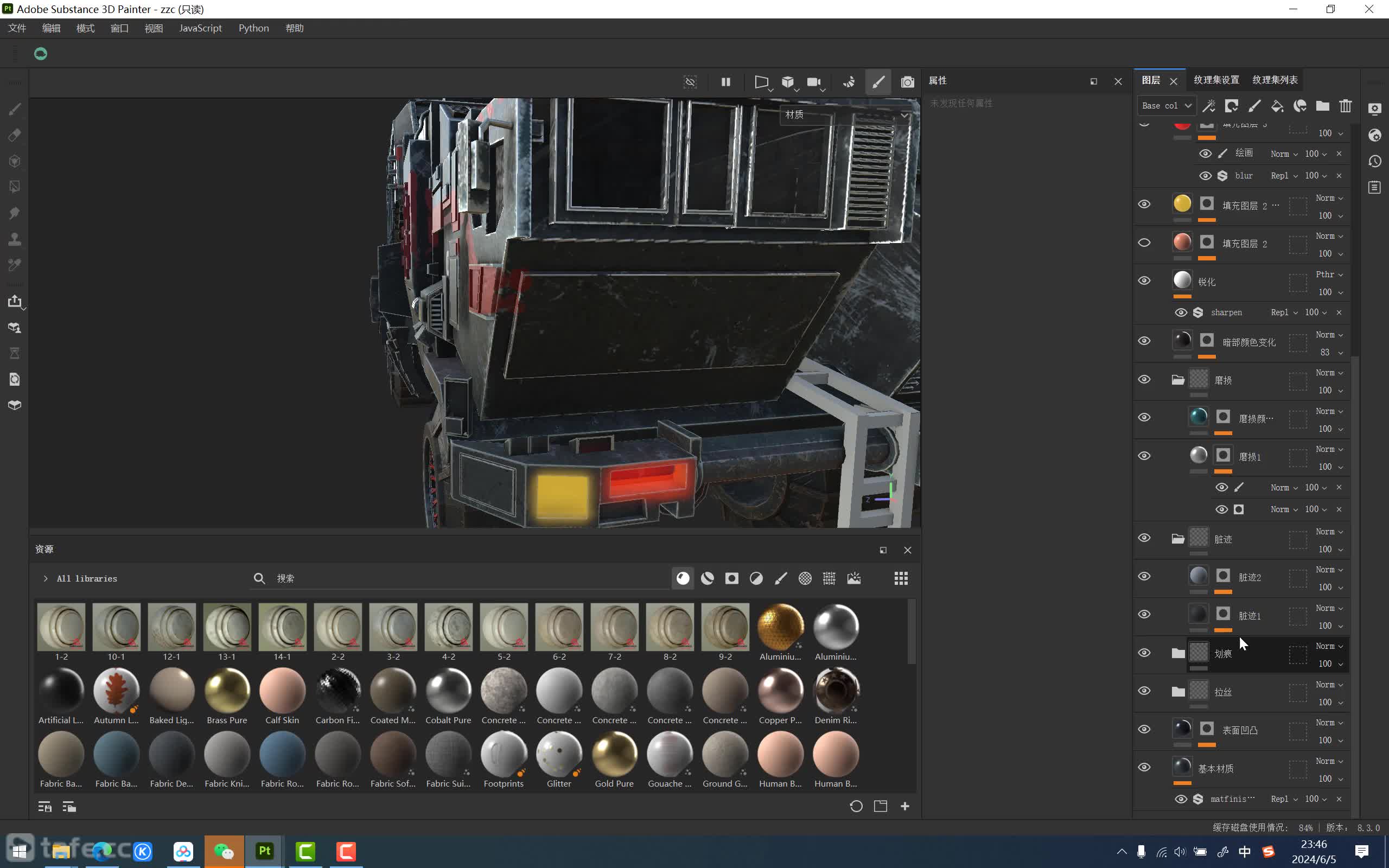Hide the 磨损 folder
The image size is (1389, 868).
[1144, 379]
